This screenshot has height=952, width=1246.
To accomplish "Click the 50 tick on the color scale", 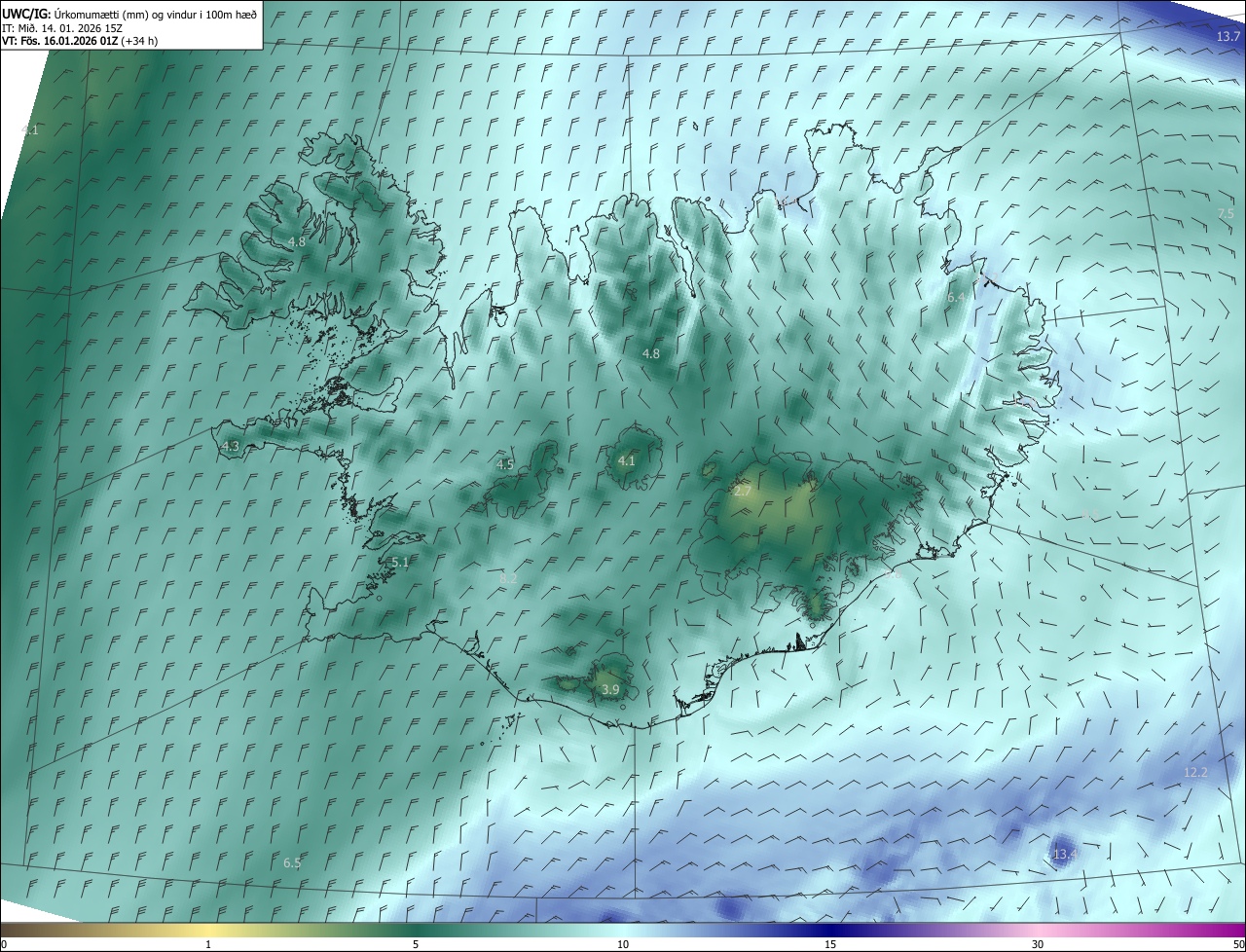I will point(1238,944).
